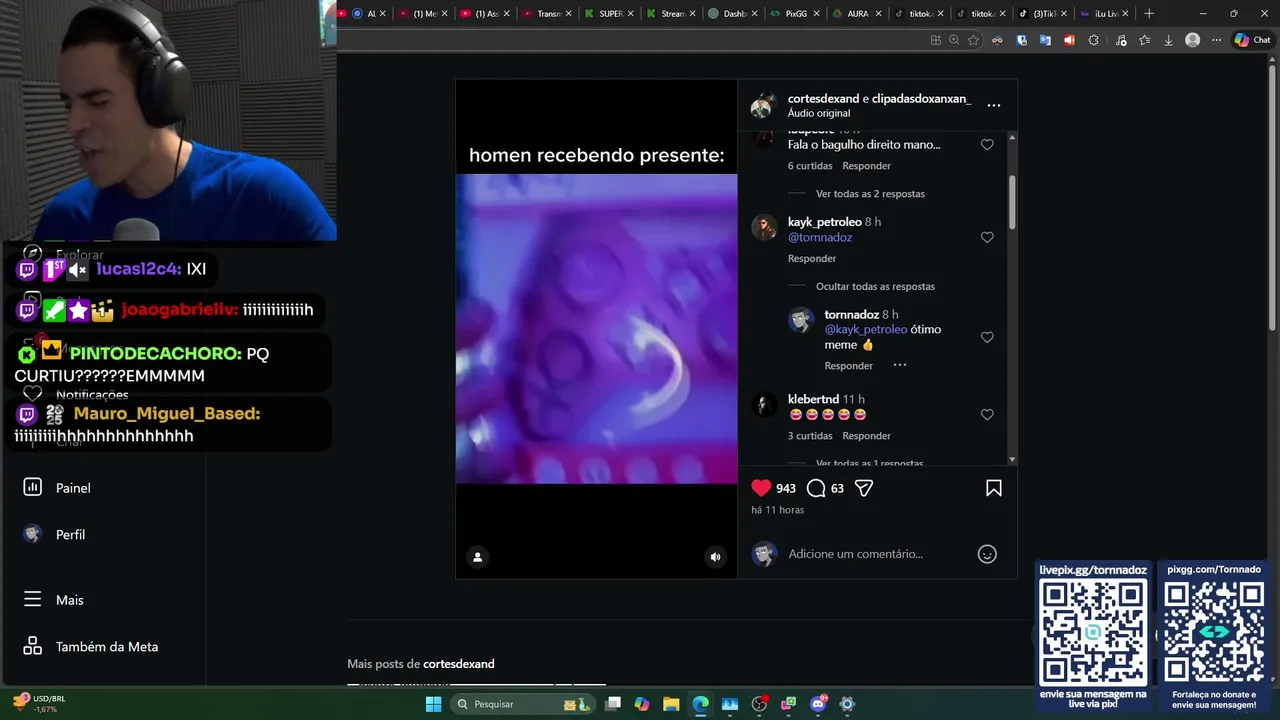Image resolution: width=1280 pixels, height=720 pixels.
Task: Open cortesdexand link under 'Mais posts de'
Action: [459, 664]
